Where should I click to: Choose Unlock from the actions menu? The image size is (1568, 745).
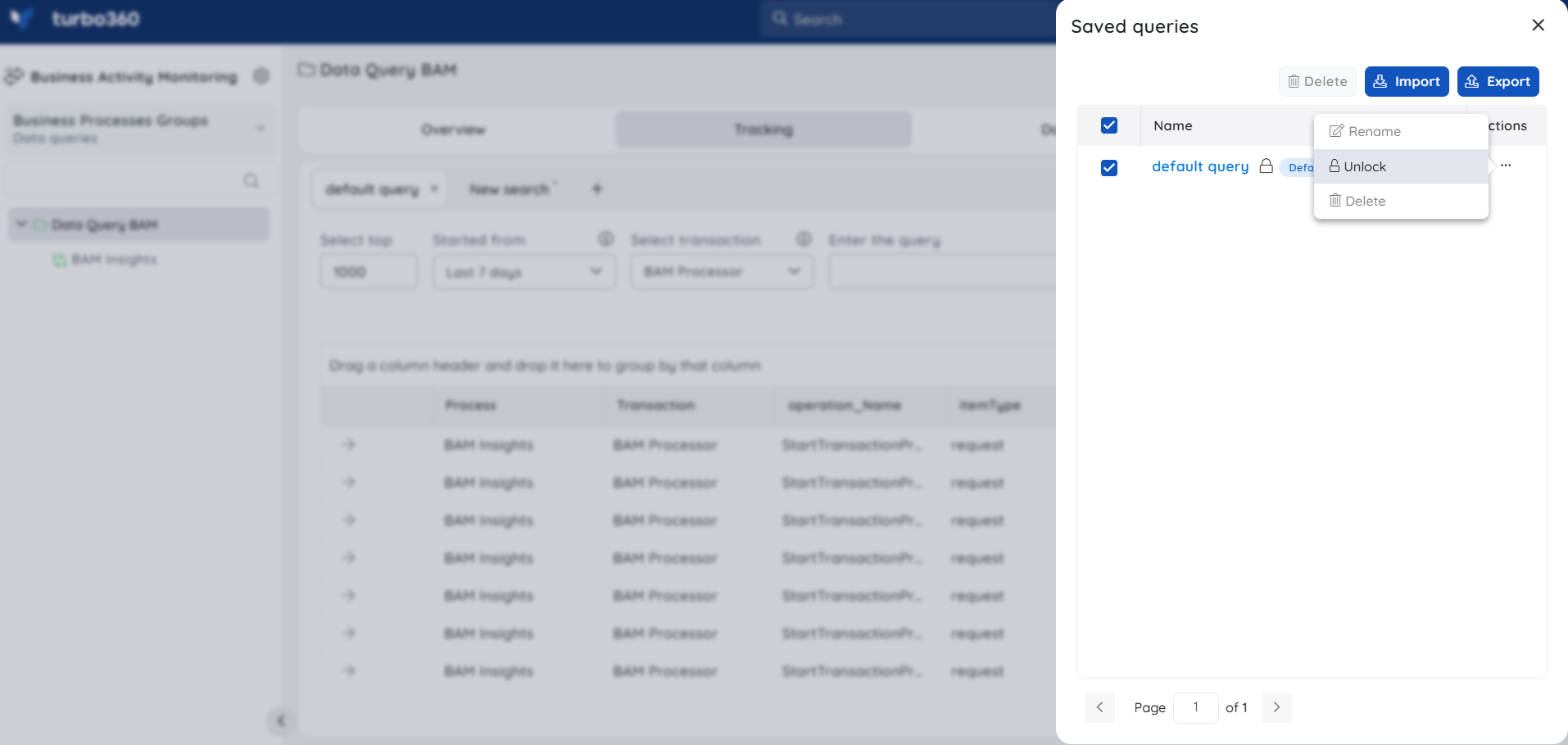pos(1401,166)
